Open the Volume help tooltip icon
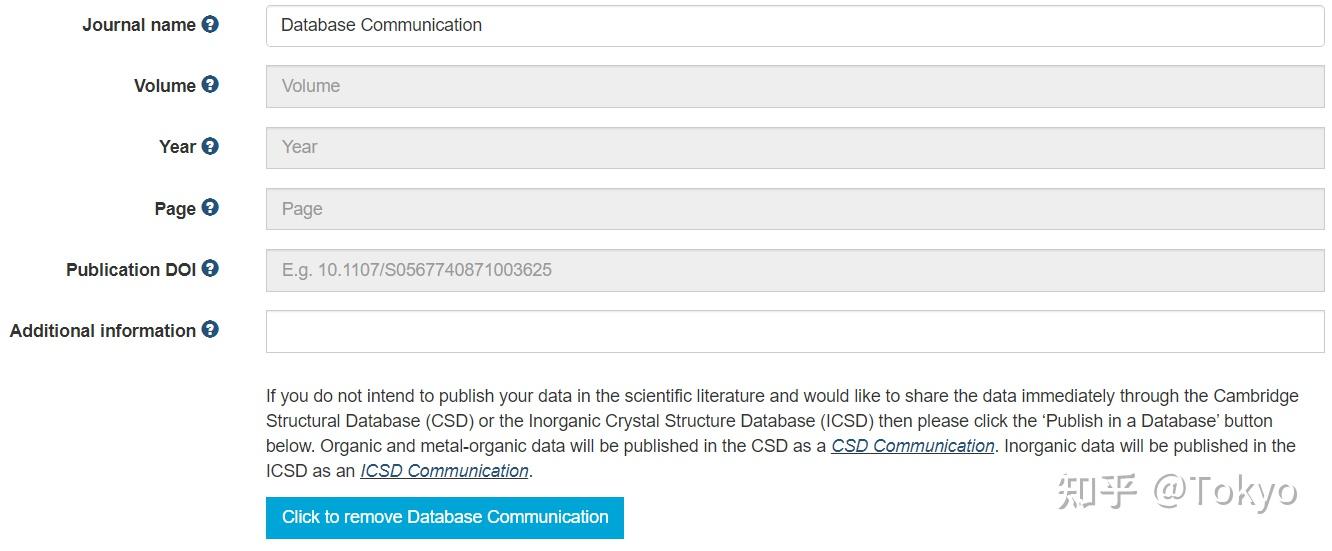The width and height of the screenshot is (1332, 551). tap(210, 85)
